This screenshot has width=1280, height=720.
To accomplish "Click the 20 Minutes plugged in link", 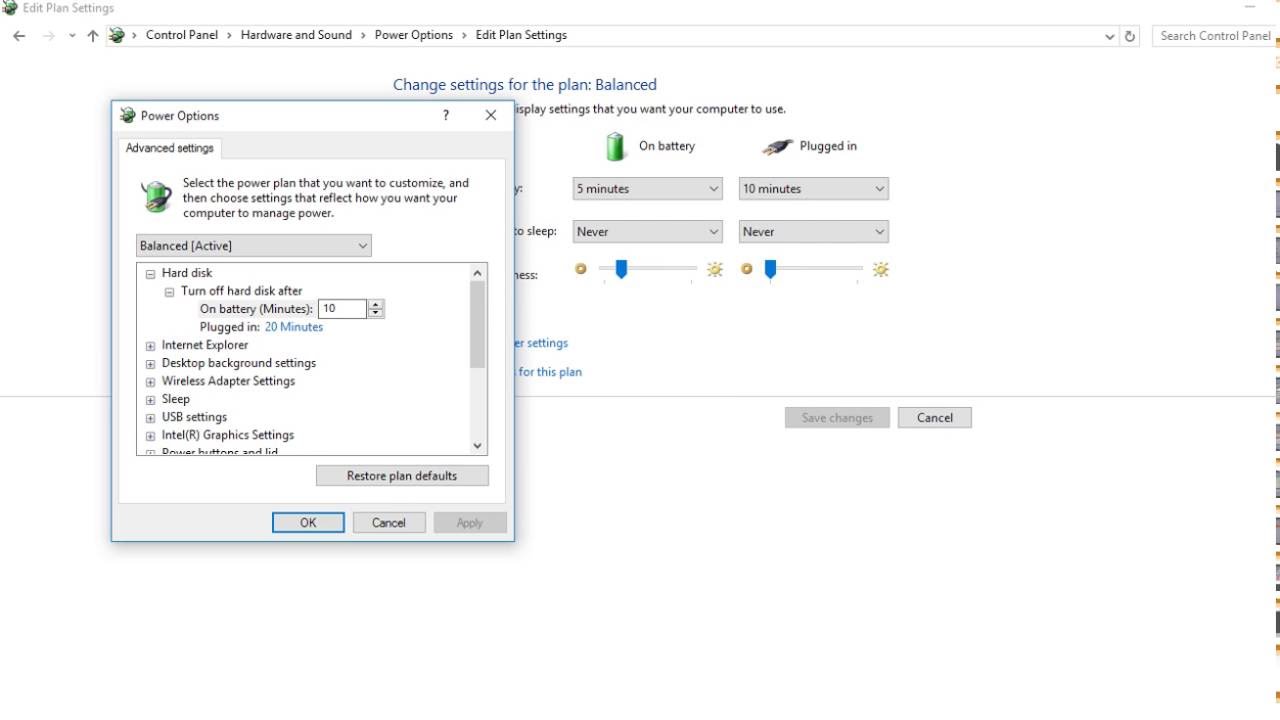I will (x=294, y=327).
